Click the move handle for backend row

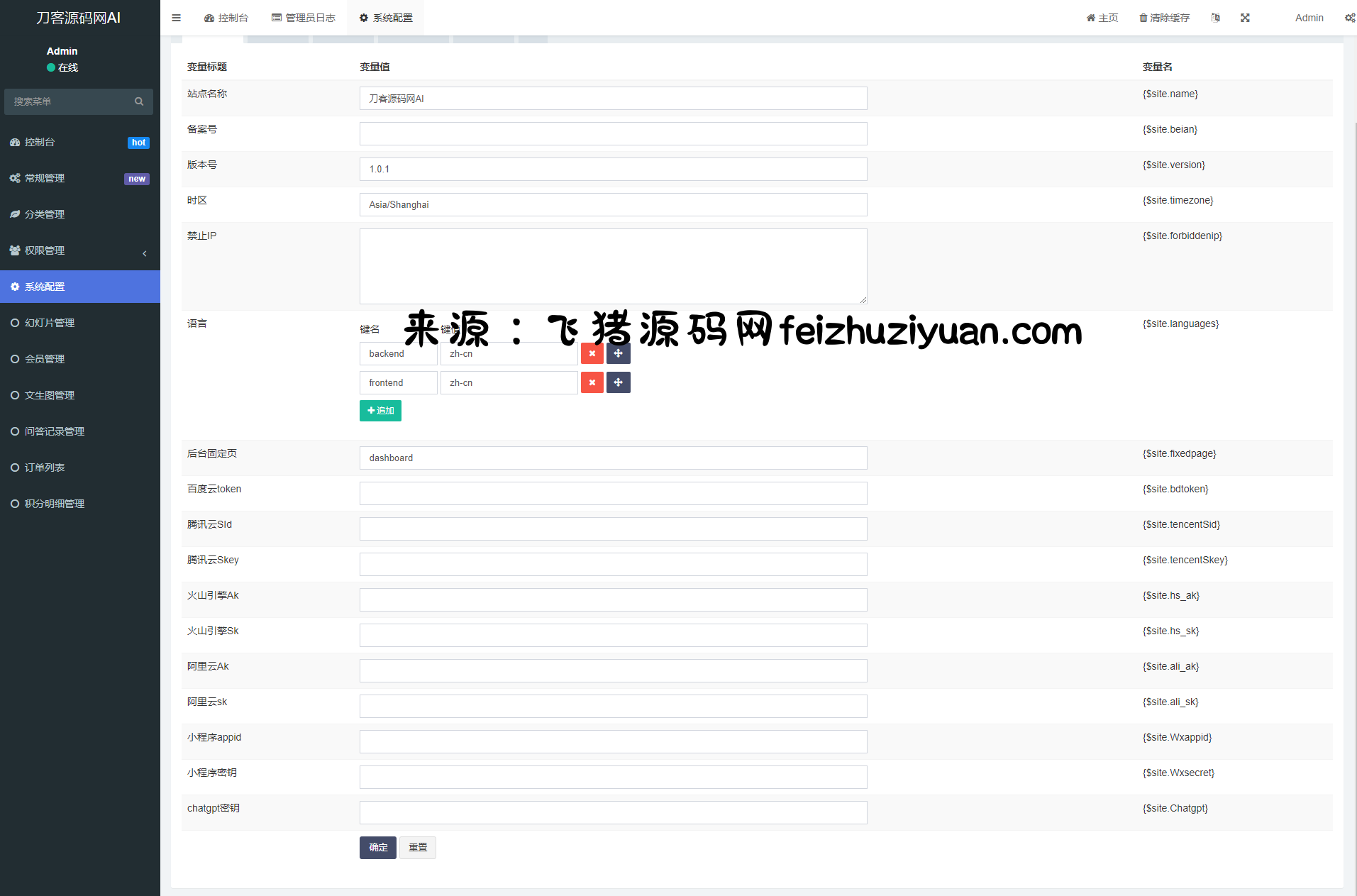[618, 353]
